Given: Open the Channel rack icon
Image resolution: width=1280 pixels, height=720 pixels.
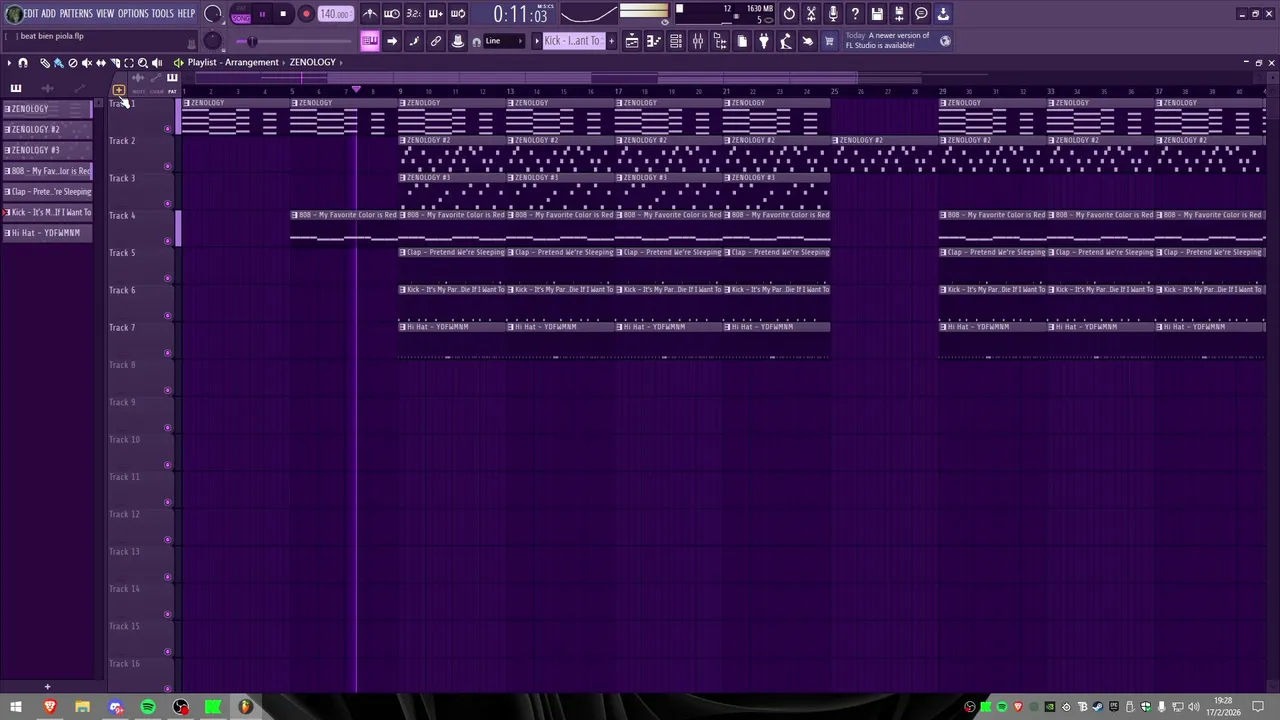Looking at the screenshot, I should click(676, 41).
